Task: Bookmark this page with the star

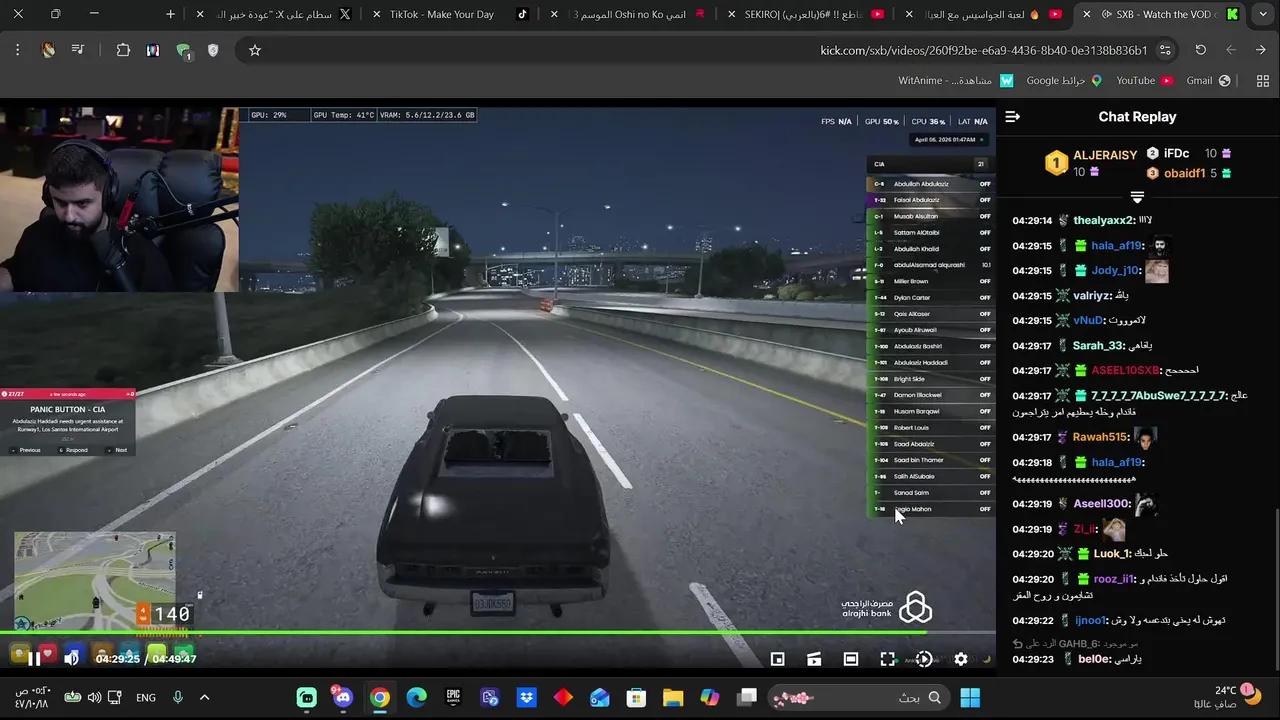Action: pyautogui.click(x=255, y=50)
